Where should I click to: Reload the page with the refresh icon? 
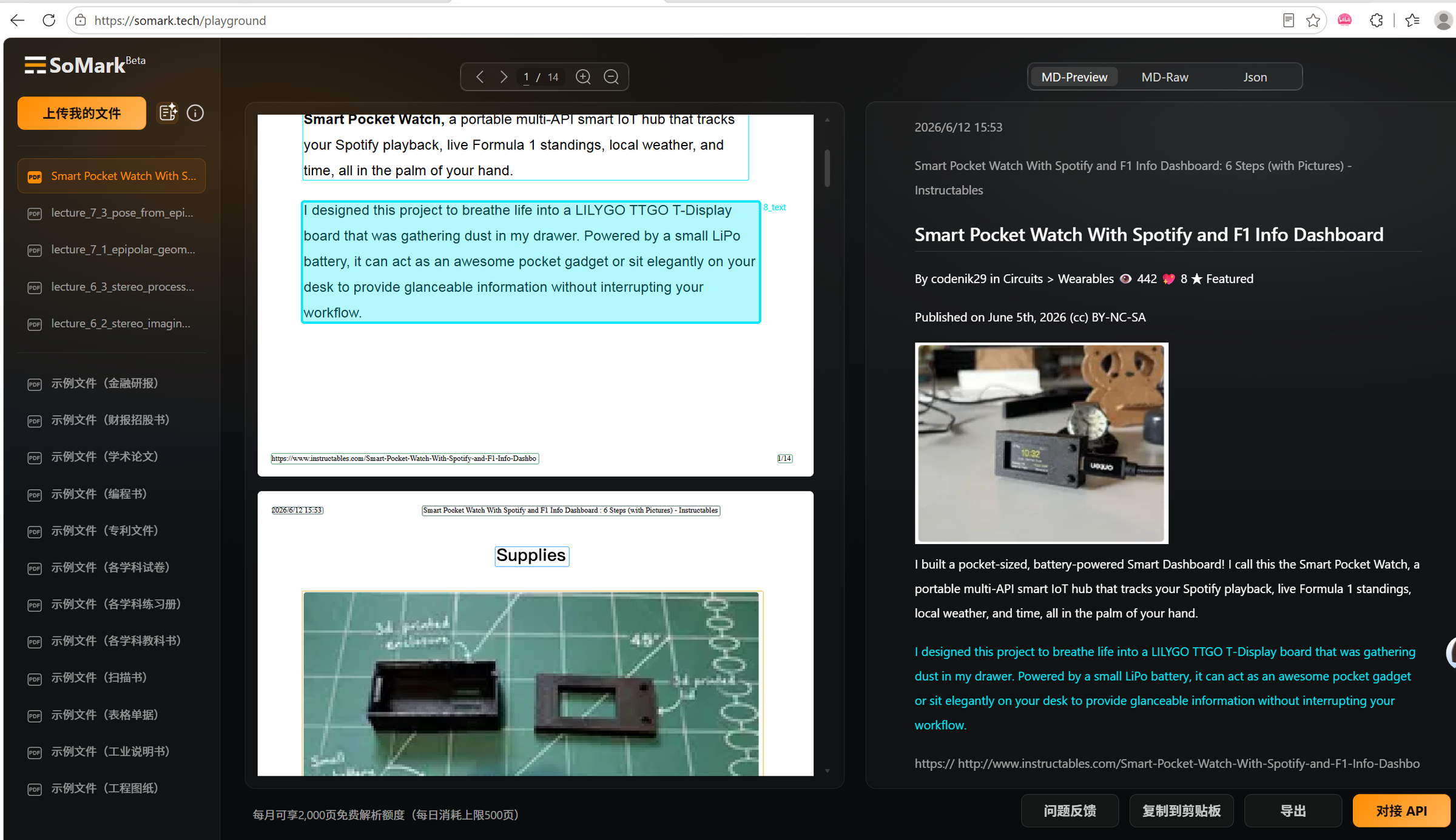click(x=49, y=21)
